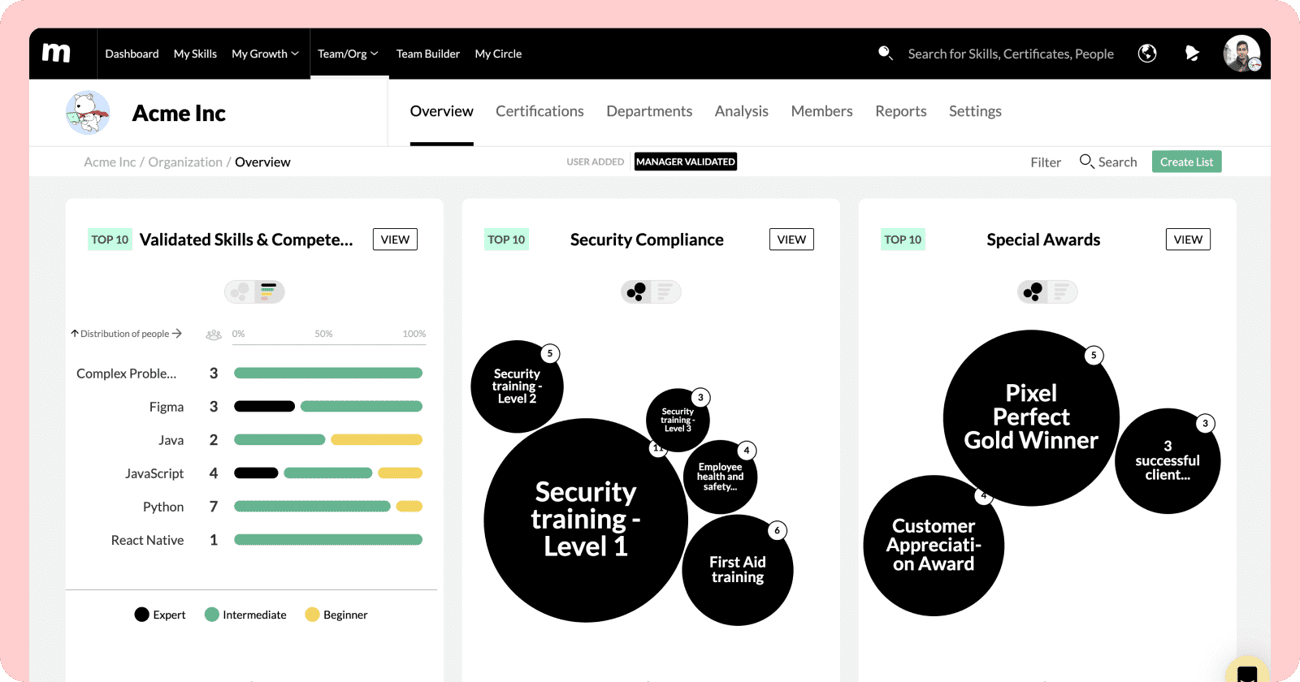Switch to the Members tab
The image size is (1300, 682).
click(x=821, y=111)
